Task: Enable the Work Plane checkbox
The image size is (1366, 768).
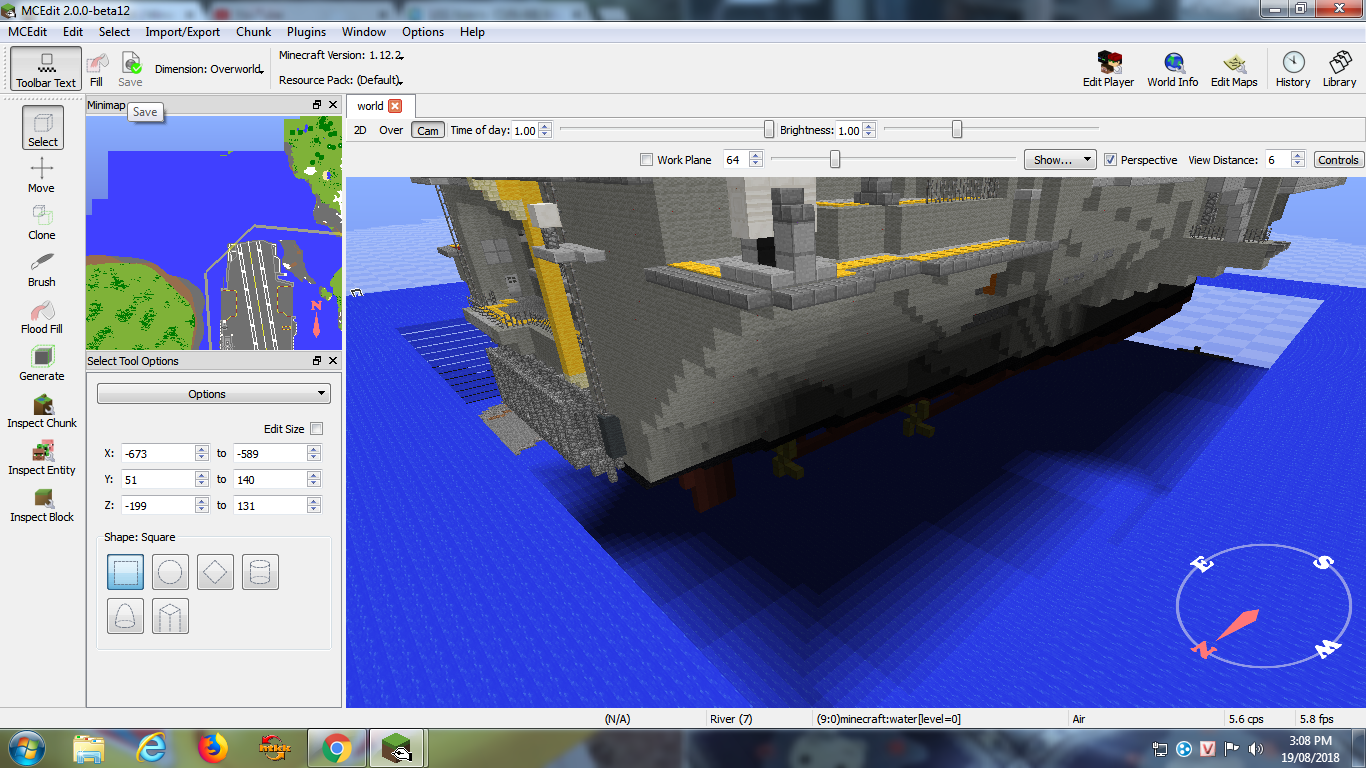Action: 646,160
